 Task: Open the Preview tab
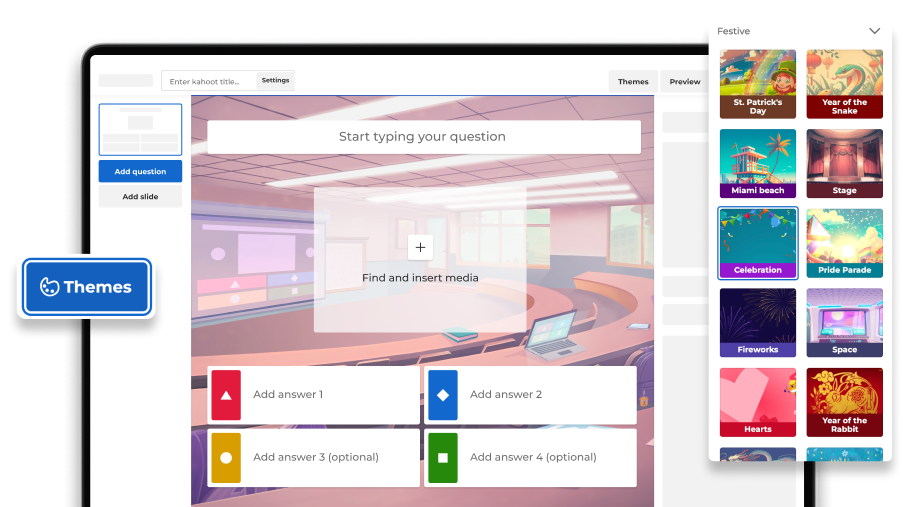(x=685, y=81)
